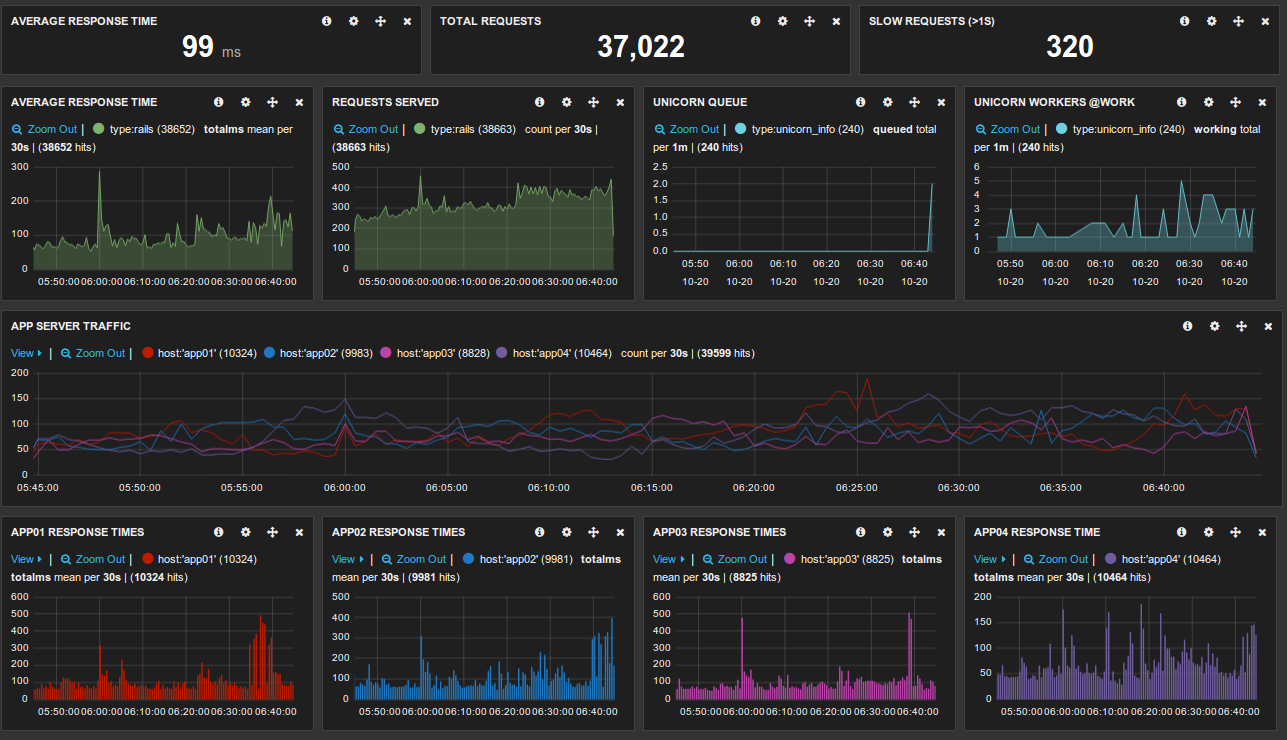The image size is (1287, 740).
Task: Click the 320 slow requests value
Action: click(x=1070, y=47)
